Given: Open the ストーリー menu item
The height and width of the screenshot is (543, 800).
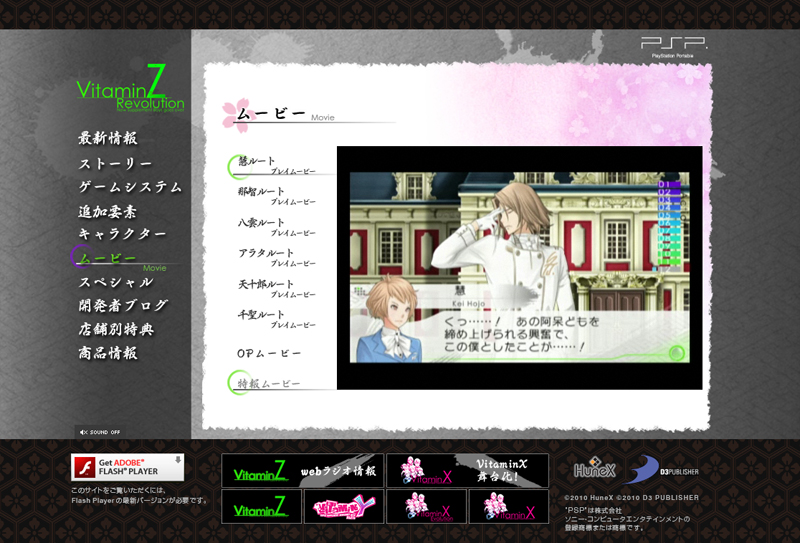Looking at the screenshot, I should click(x=115, y=164).
